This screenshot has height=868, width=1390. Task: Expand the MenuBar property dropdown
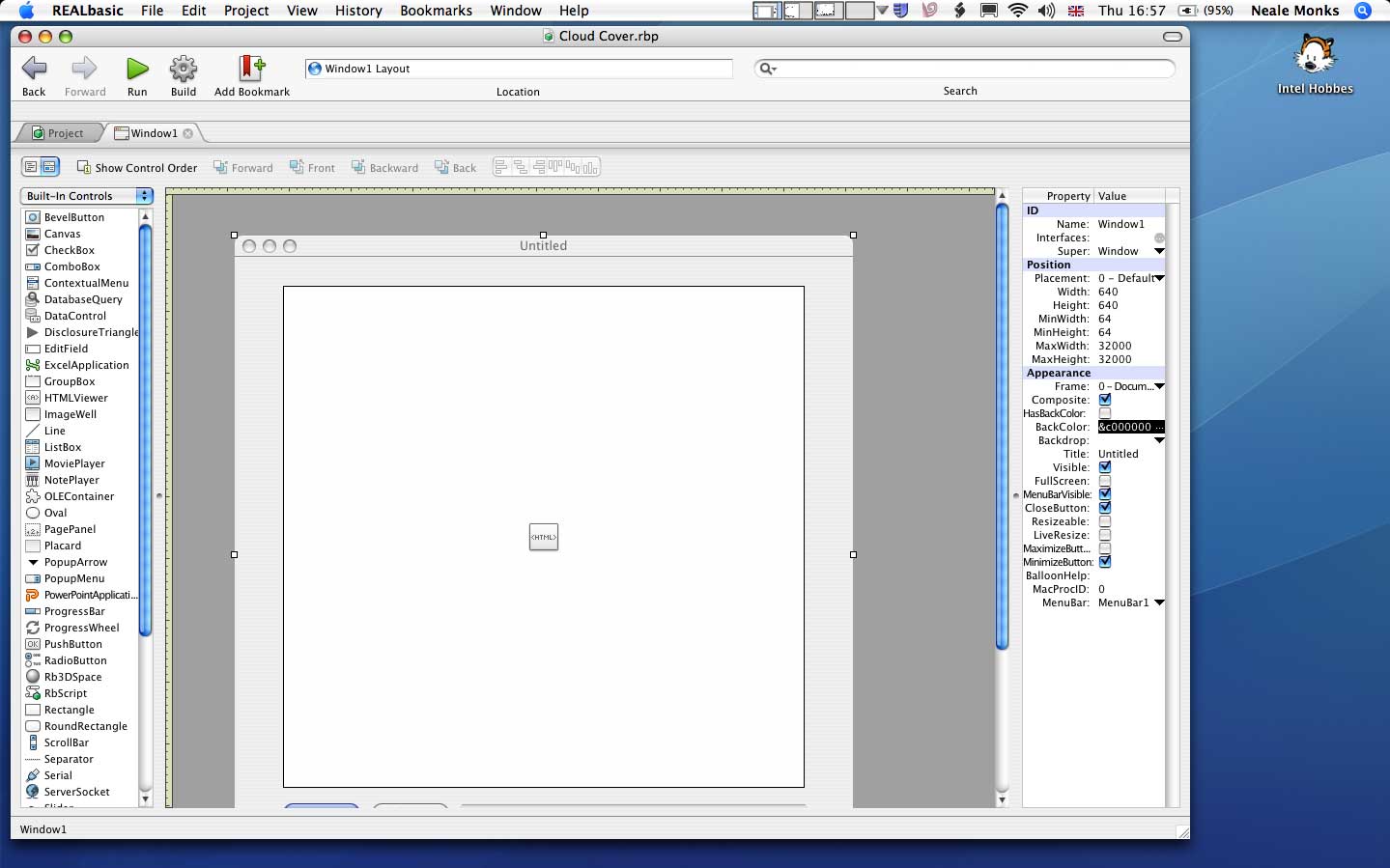tap(1159, 602)
